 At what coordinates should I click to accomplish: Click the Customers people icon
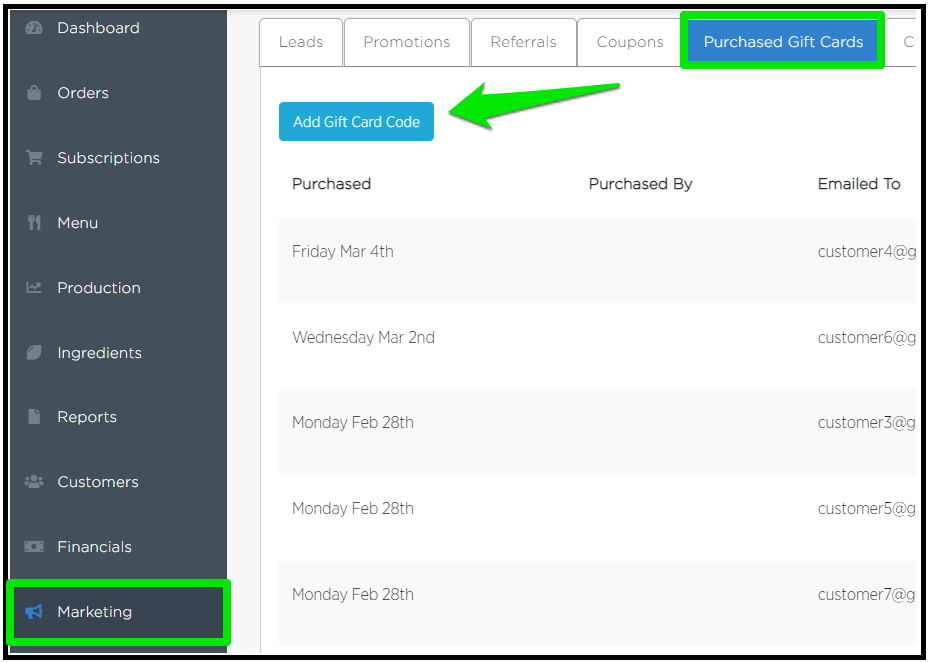click(34, 482)
